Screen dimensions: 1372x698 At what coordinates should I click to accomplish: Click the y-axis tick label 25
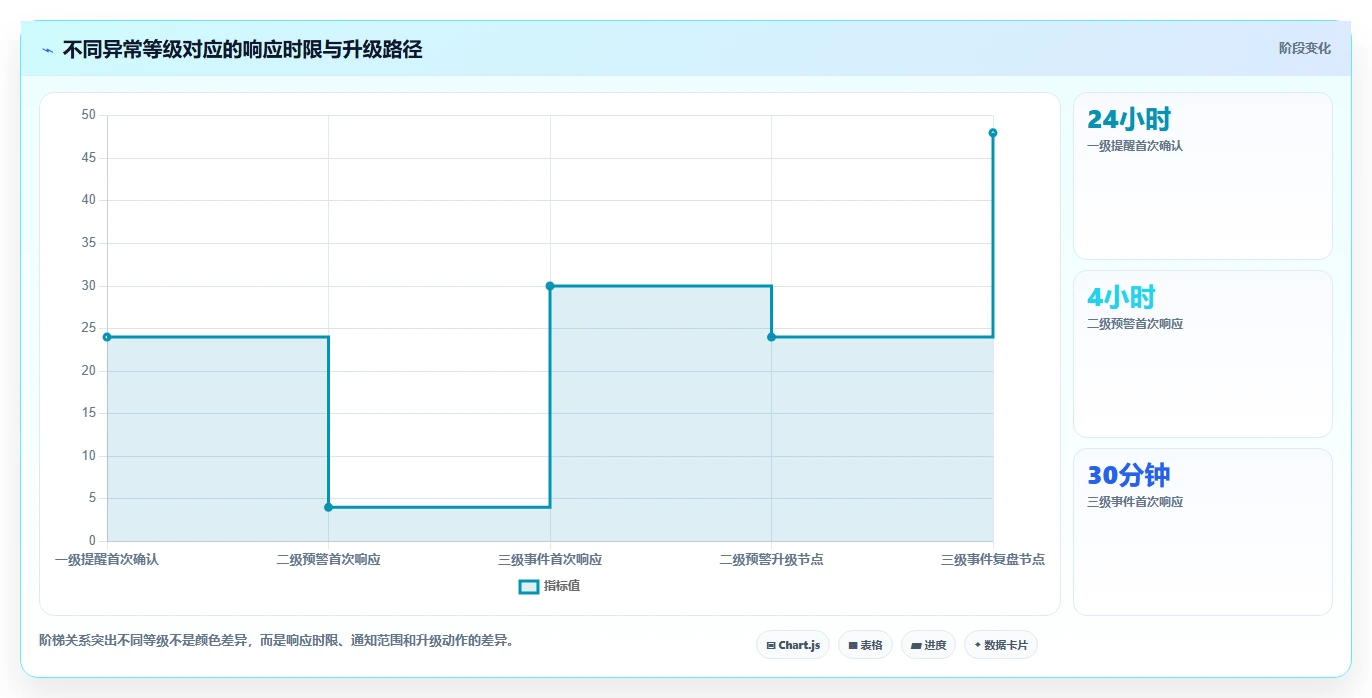pos(89,328)
